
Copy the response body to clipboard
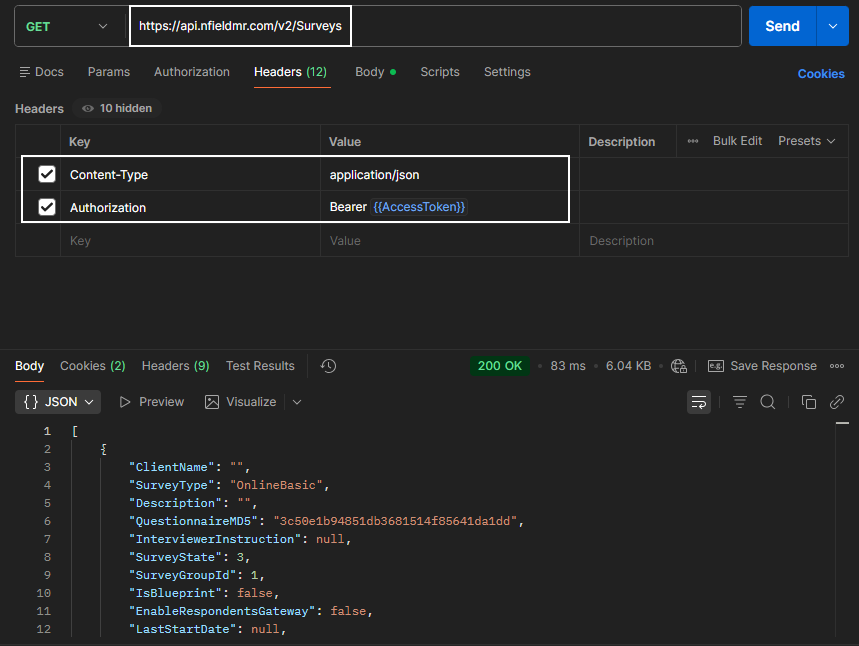tap(809, 402)
